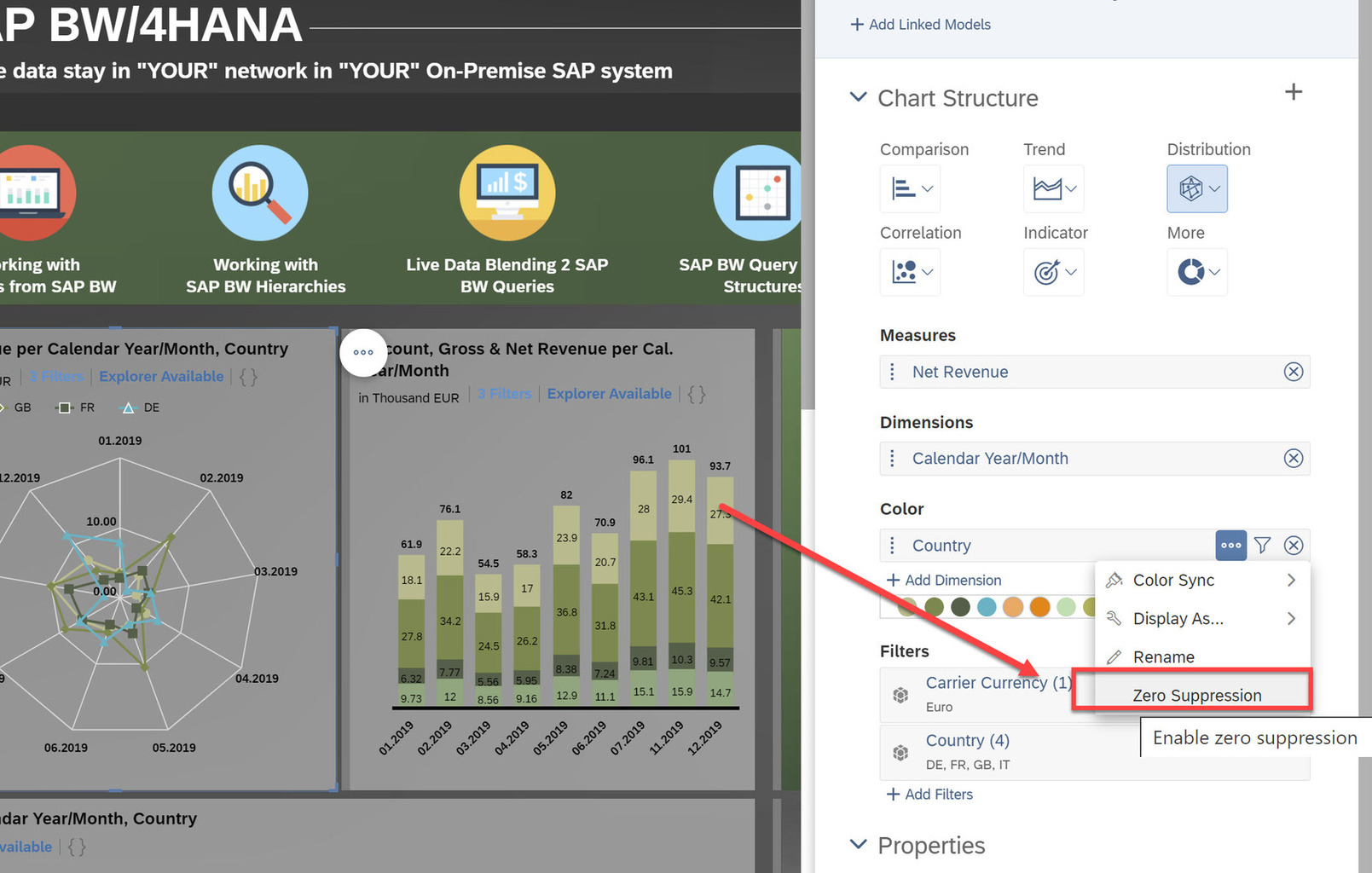Click Explorer Available on bar chart
The image size is (1372, 873).
(610, 394)
